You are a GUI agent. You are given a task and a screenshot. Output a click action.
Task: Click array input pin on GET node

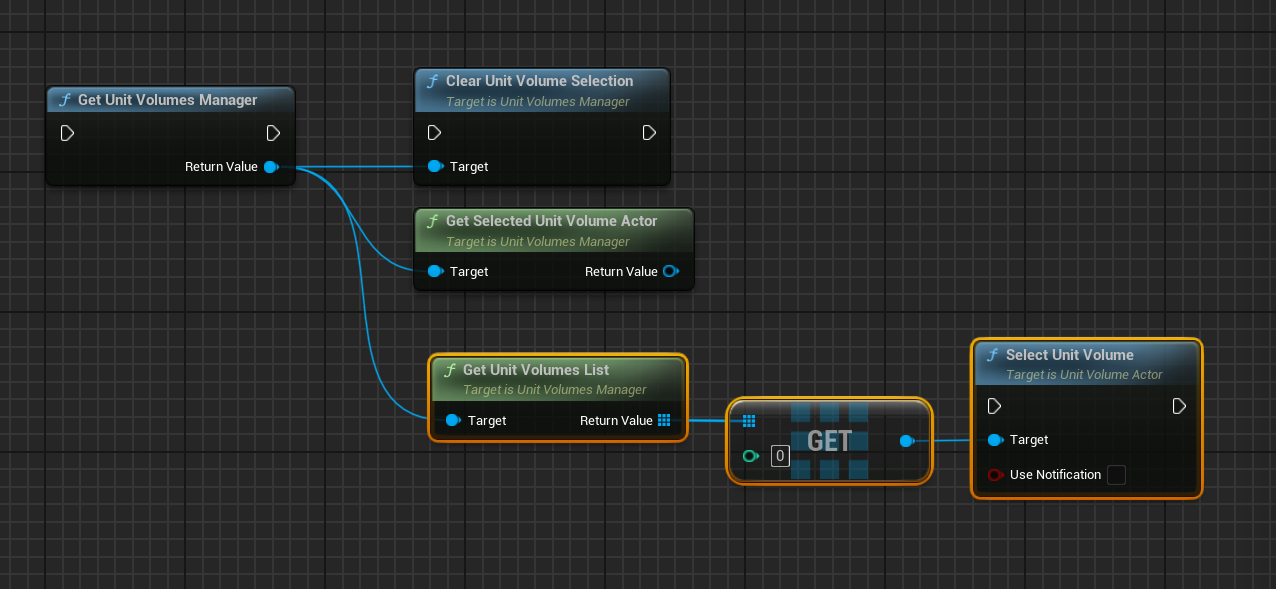pos(749,421)
